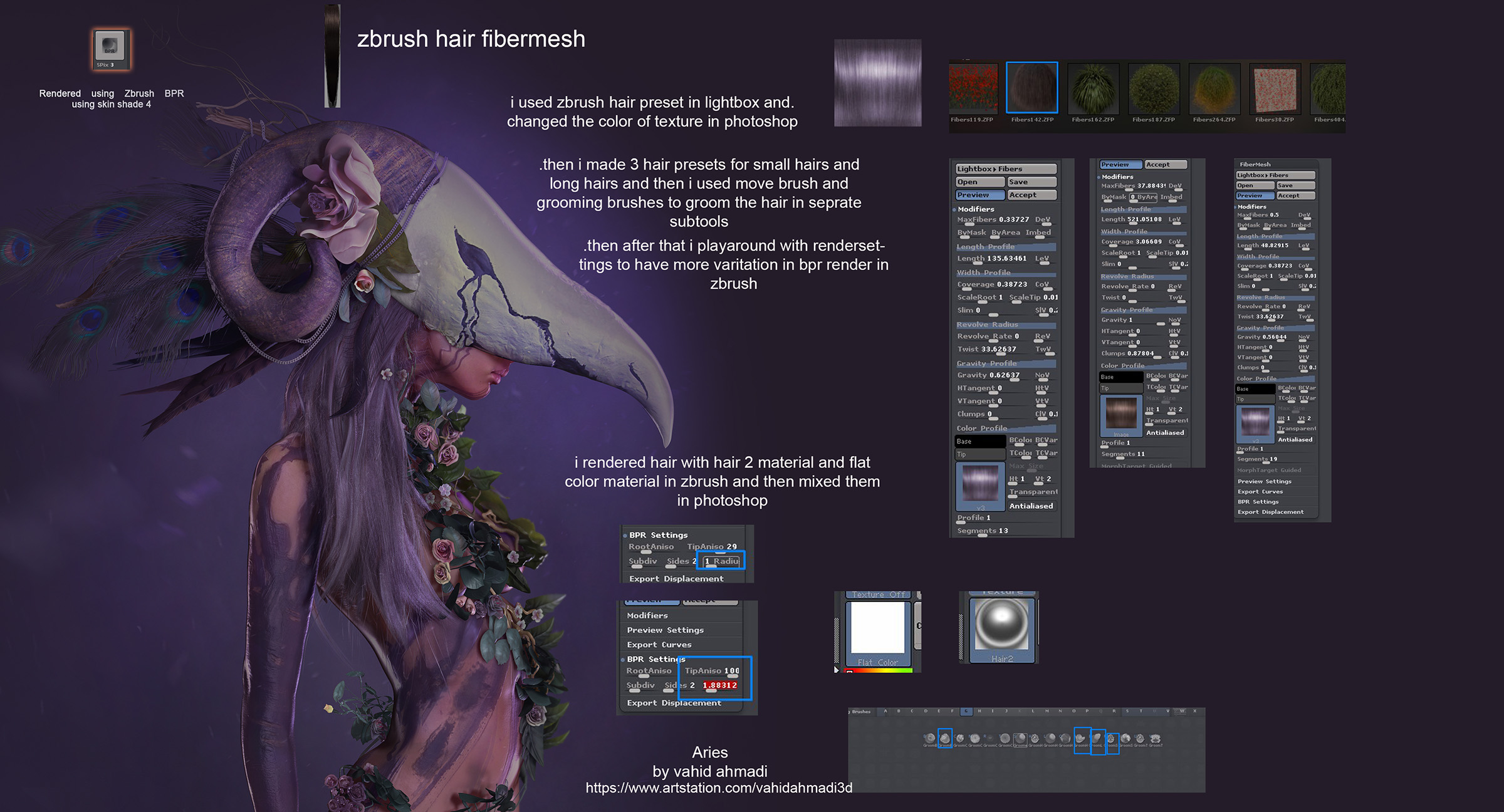Screen dimensions: 1504x812
Task: Expand Preview Settings in TipAniso 100 panel
Action: [665, 630]
